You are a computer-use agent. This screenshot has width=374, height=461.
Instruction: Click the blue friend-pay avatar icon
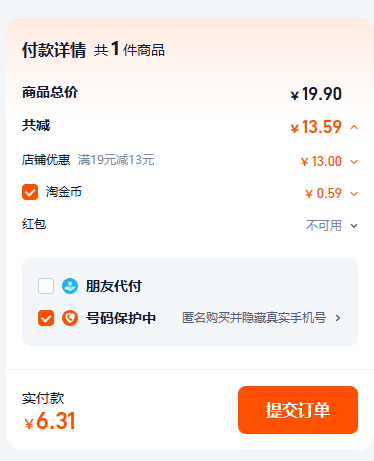click(70, 286)
